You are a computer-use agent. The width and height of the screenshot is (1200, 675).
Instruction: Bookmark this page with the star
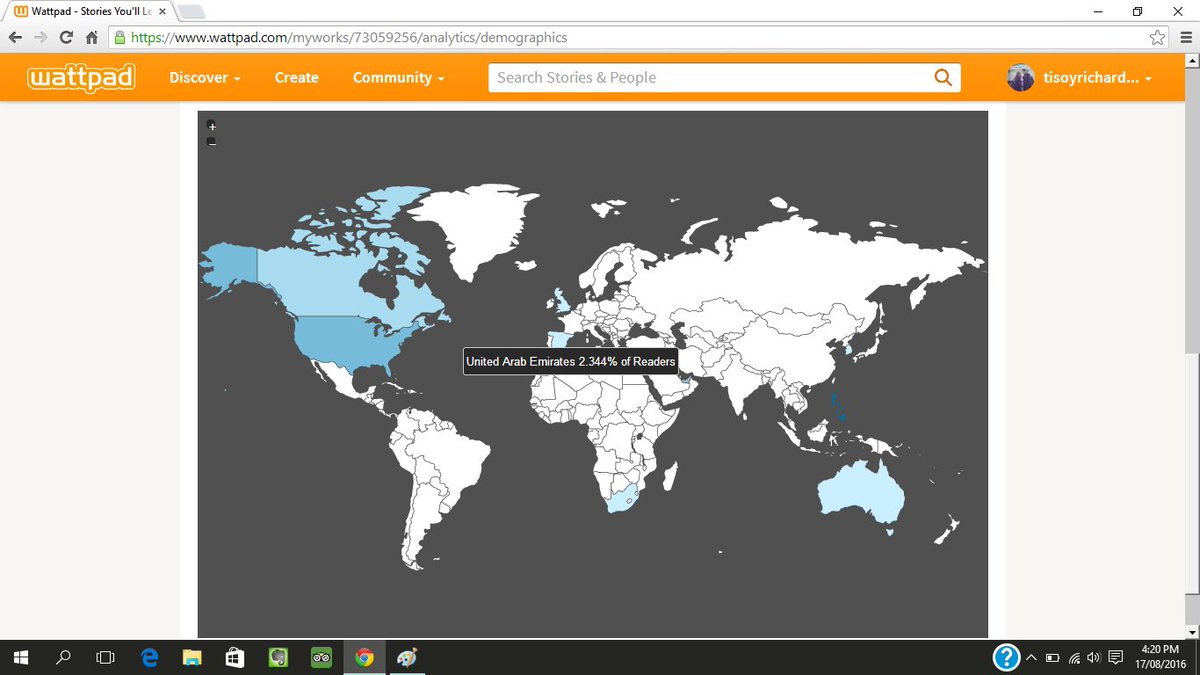(1157, 38)
